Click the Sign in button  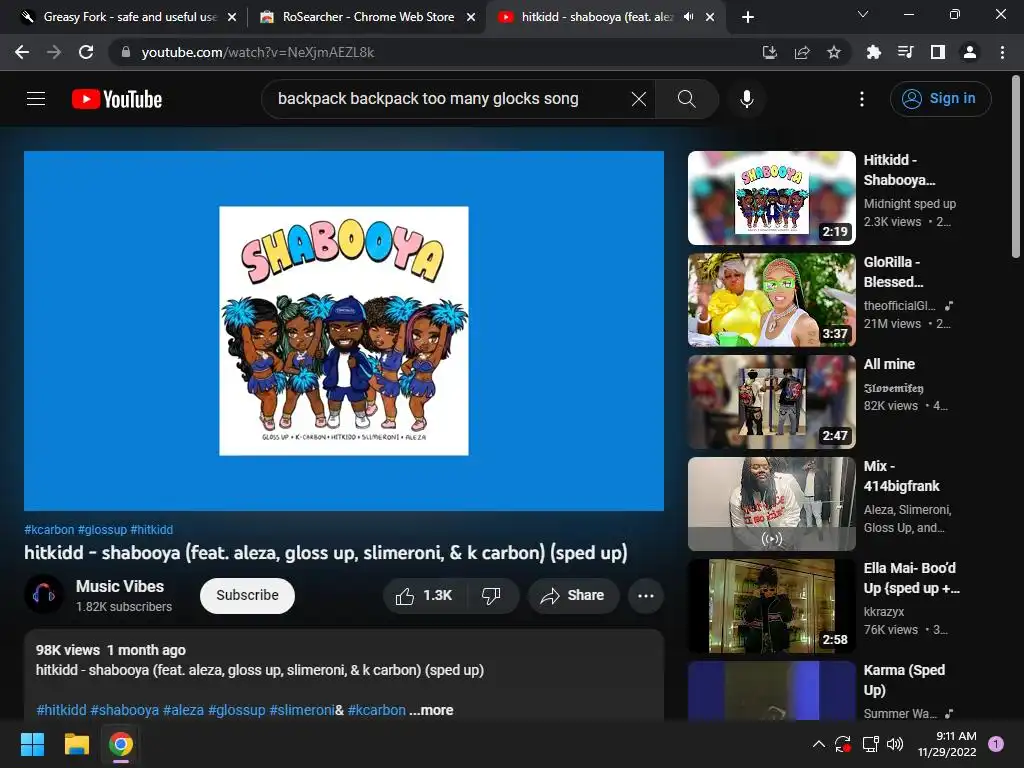940,99
